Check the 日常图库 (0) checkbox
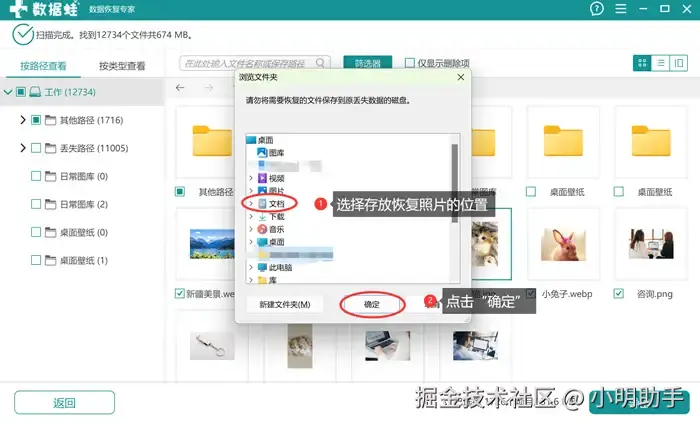The height and width of the screenshot is (426, 700). coord(36,176)
